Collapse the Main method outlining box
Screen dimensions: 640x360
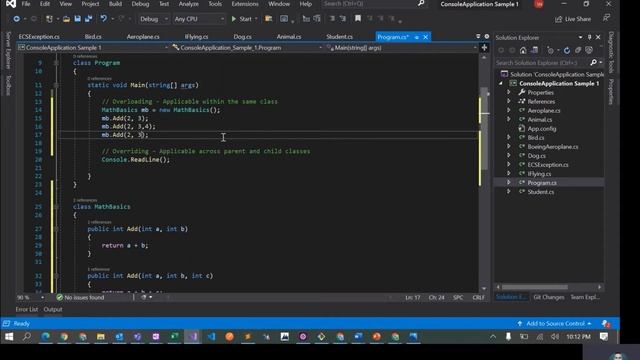(x=56, y=85)
